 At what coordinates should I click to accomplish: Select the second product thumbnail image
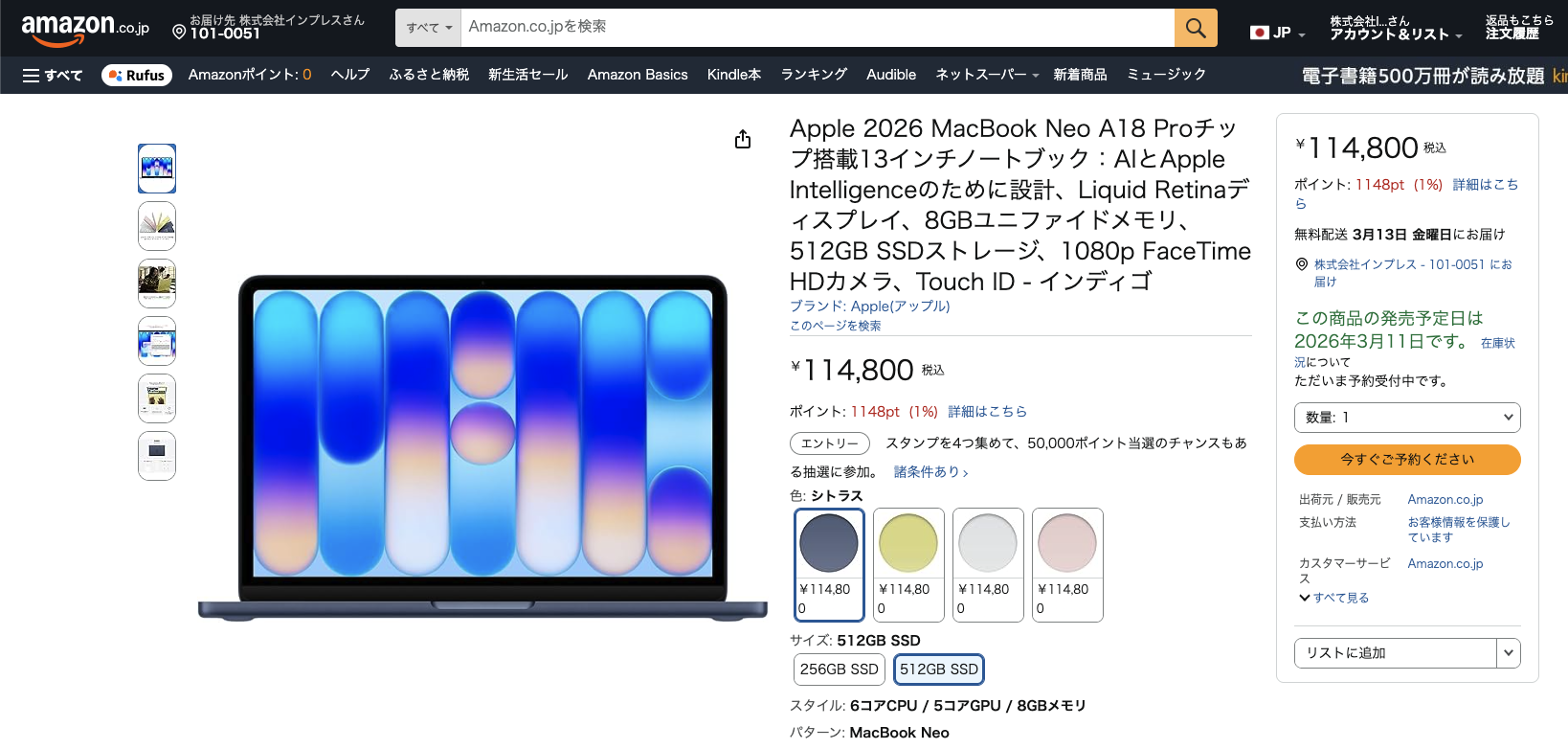(157, 226)
